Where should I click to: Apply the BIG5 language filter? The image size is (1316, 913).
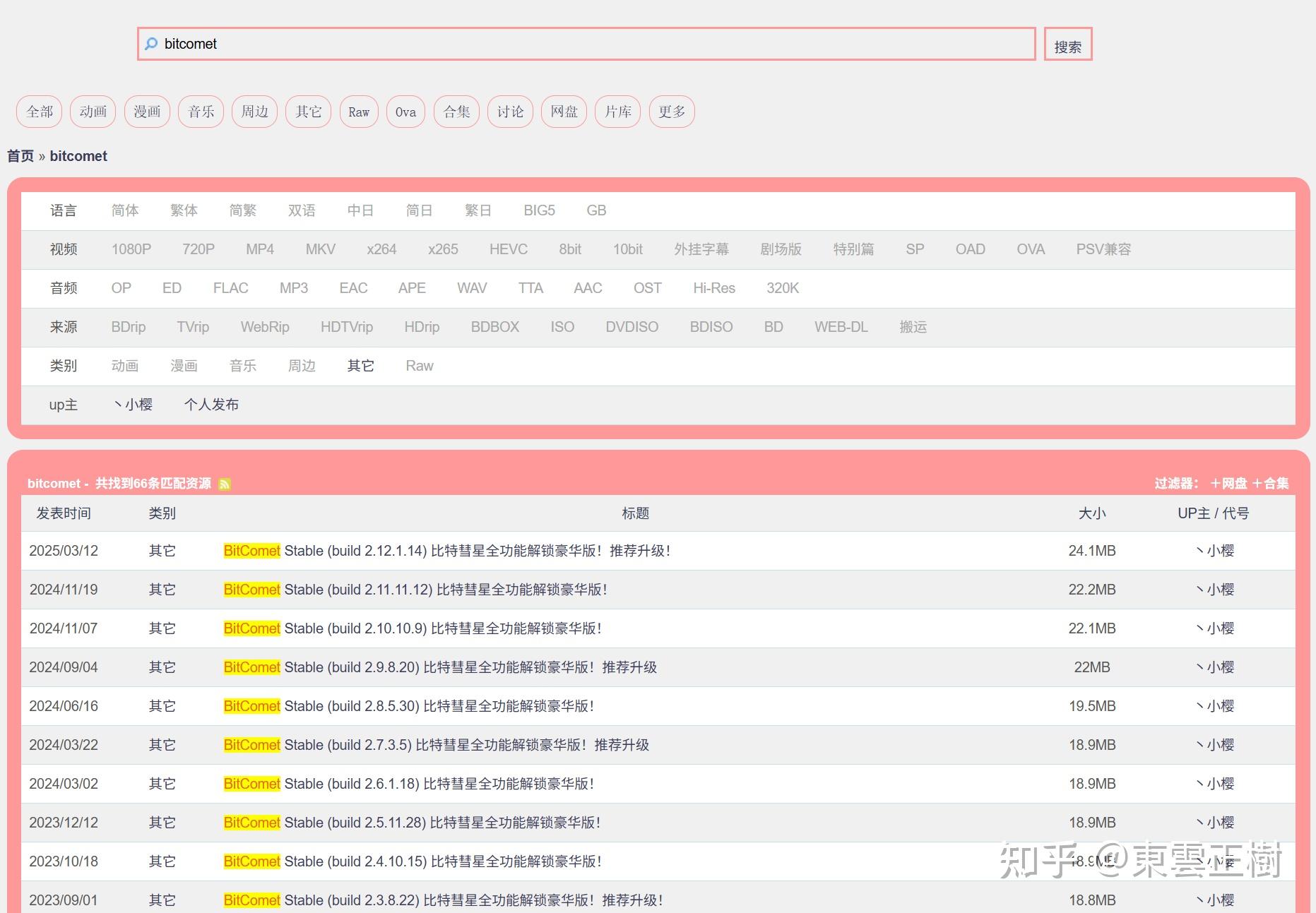coord(539,210)
